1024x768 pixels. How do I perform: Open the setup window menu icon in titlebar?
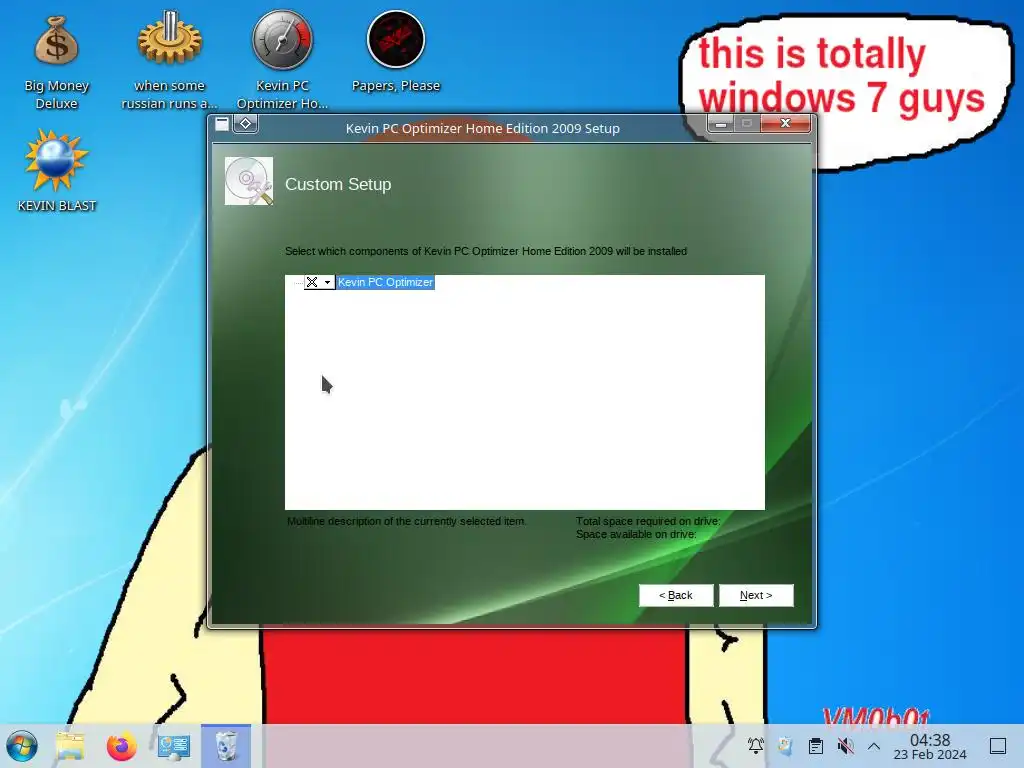(222, 123)
